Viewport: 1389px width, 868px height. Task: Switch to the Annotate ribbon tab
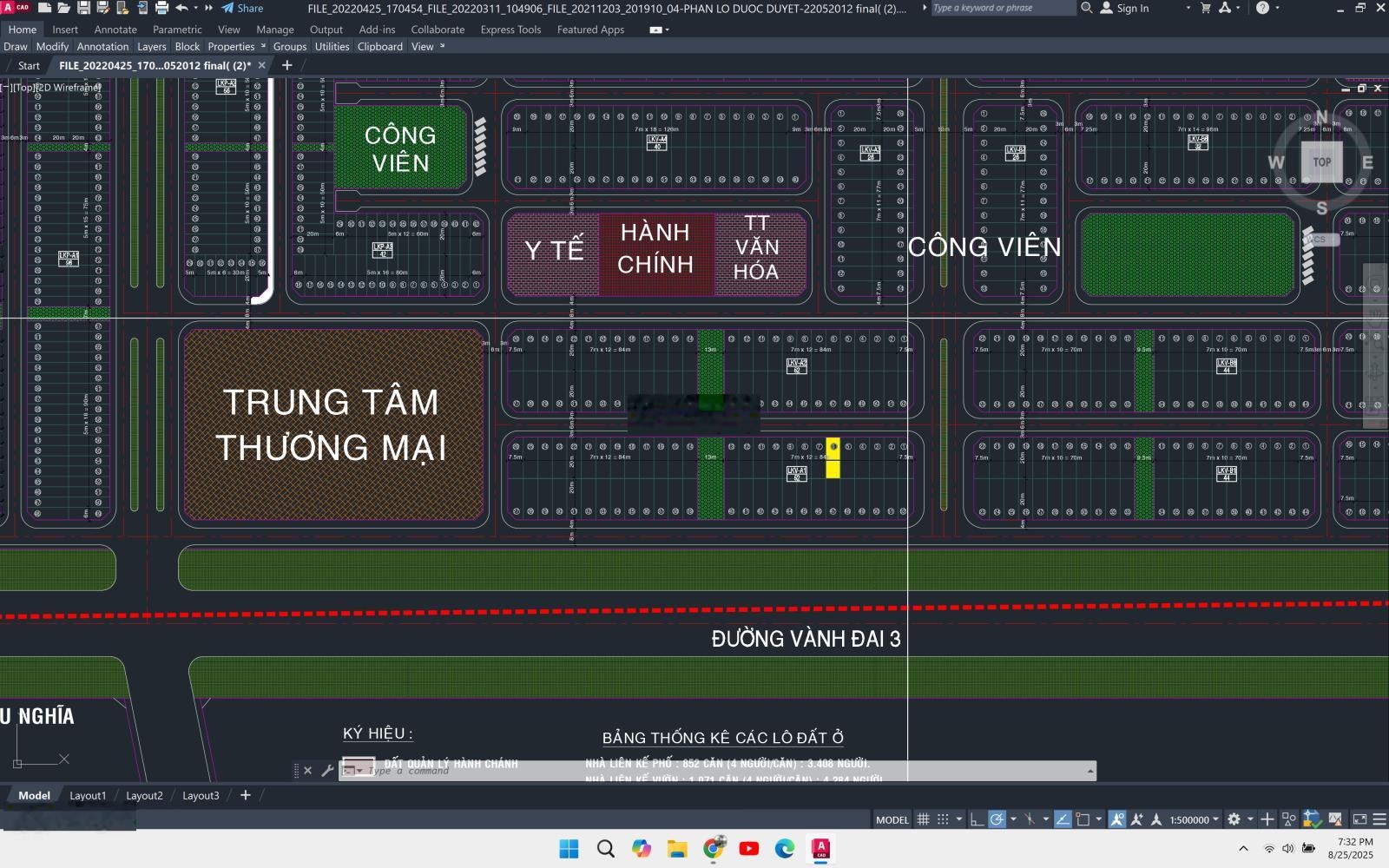point(115,29)
